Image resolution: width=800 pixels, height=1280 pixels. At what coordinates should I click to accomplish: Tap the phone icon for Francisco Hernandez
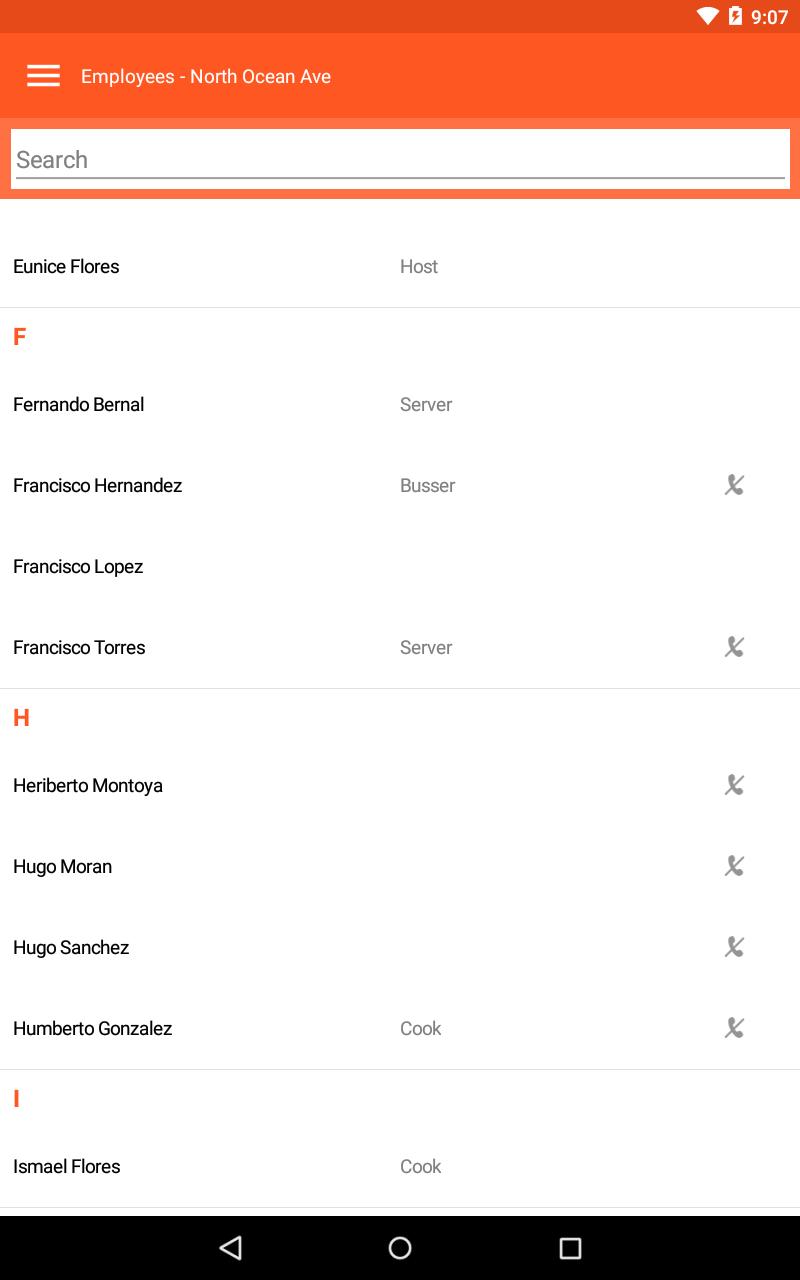click(x=734, y=485)
